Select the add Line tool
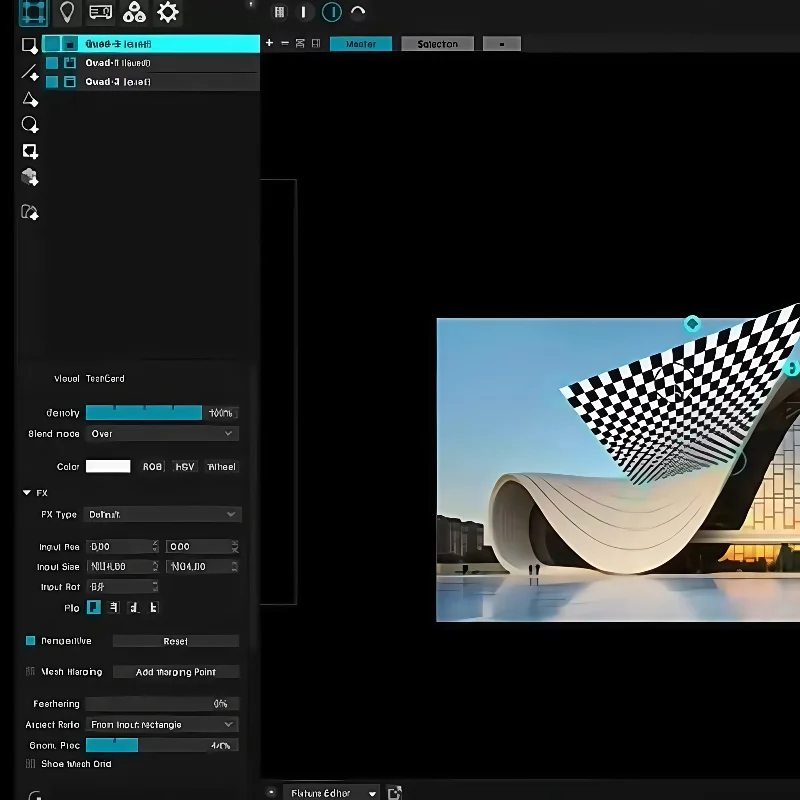800x800 pixels. (x=30, y=72)
